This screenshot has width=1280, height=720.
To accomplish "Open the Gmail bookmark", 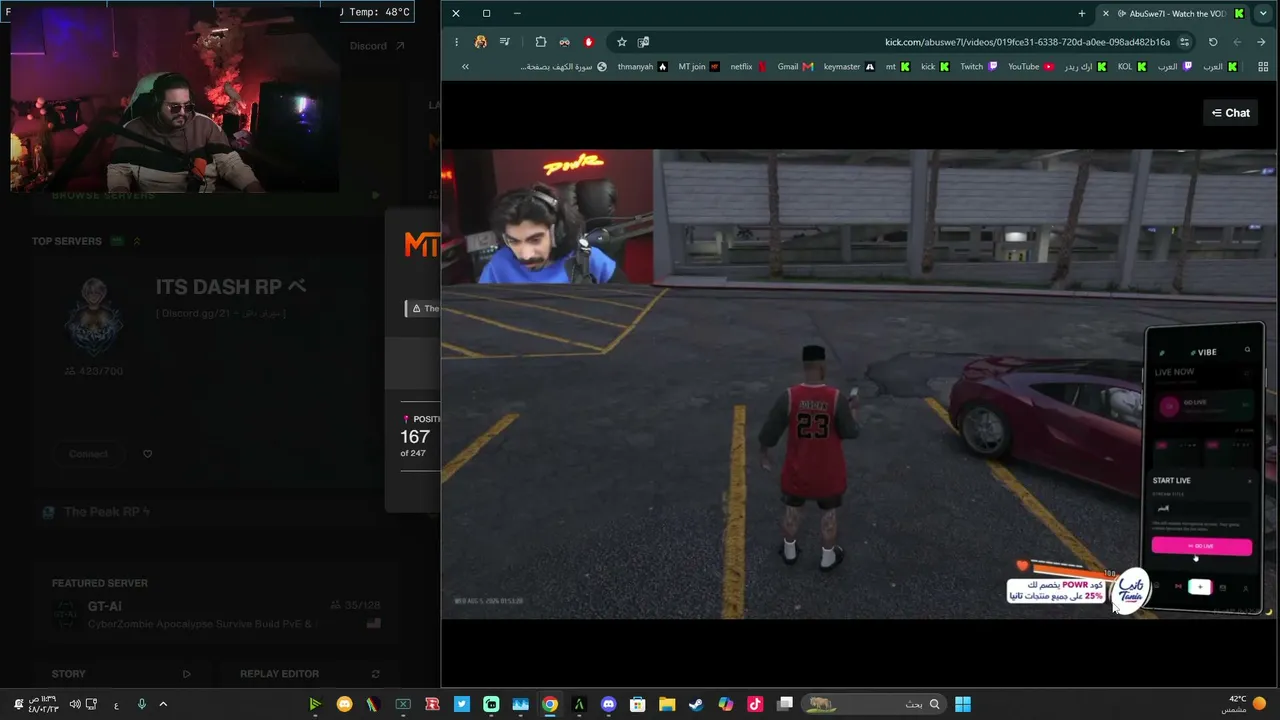I will pyautogui.click(x=796, y=67).
